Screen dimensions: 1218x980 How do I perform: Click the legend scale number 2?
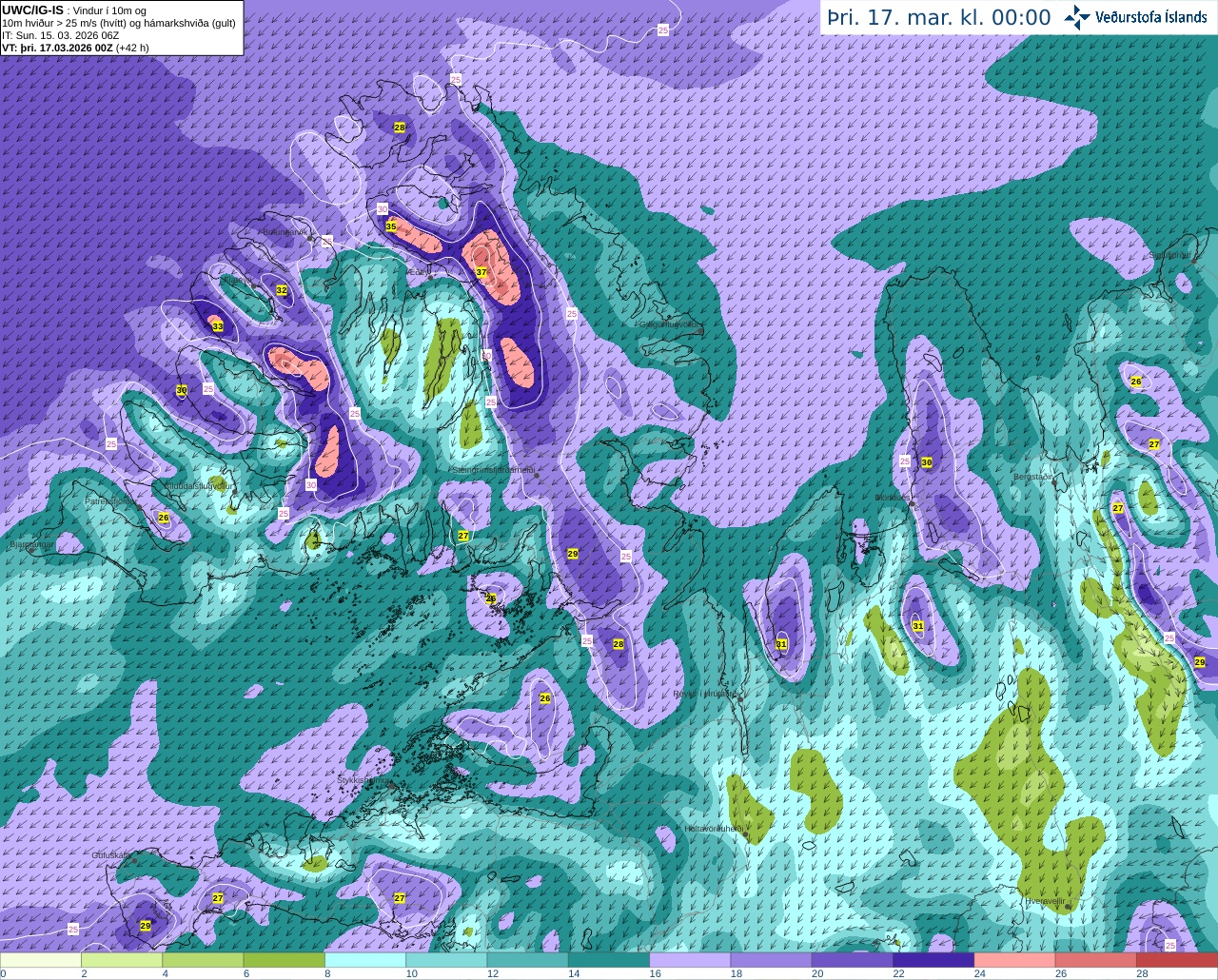pos(84,973)
